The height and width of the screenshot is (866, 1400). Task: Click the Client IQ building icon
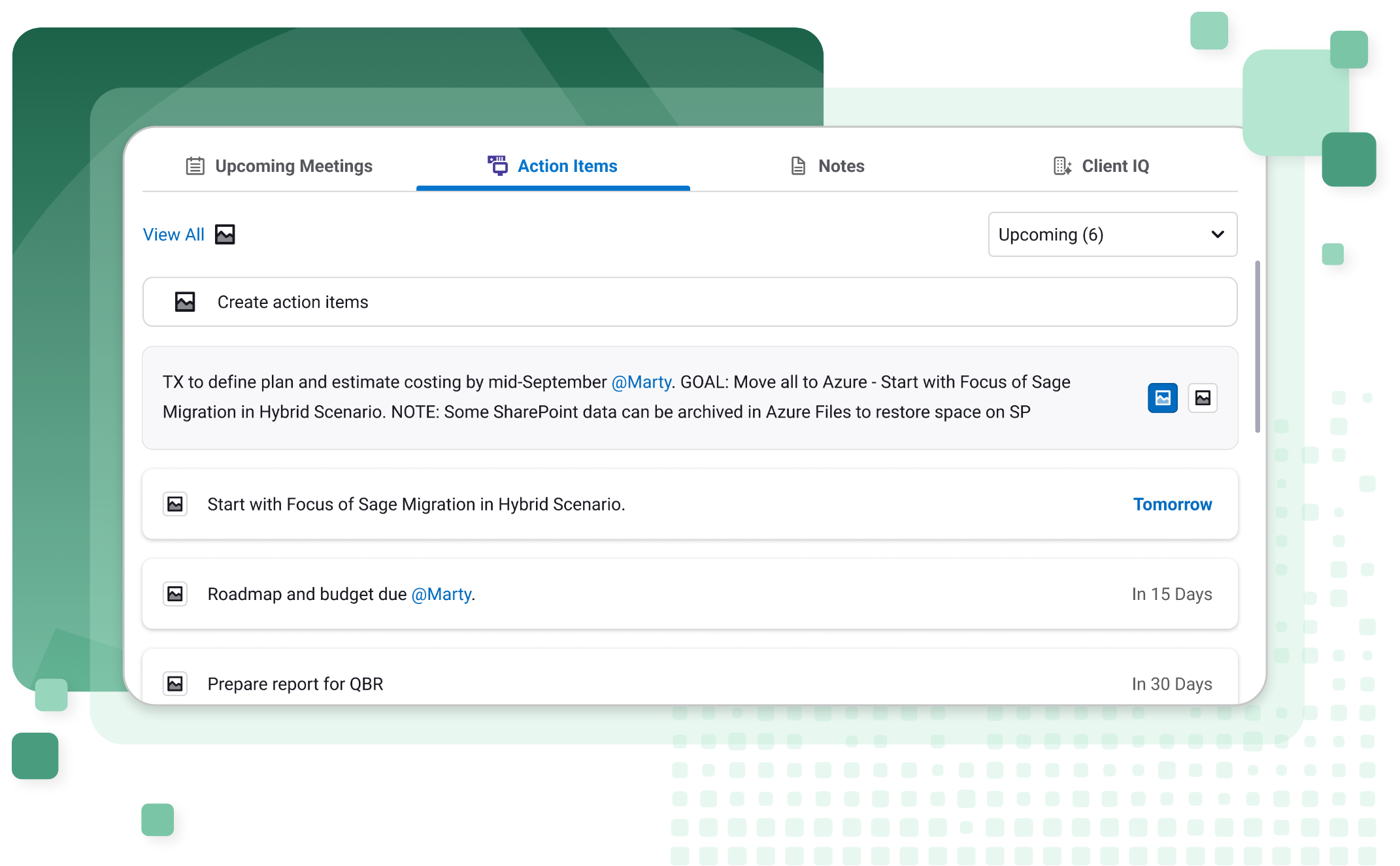click(x=1062, y=166)
